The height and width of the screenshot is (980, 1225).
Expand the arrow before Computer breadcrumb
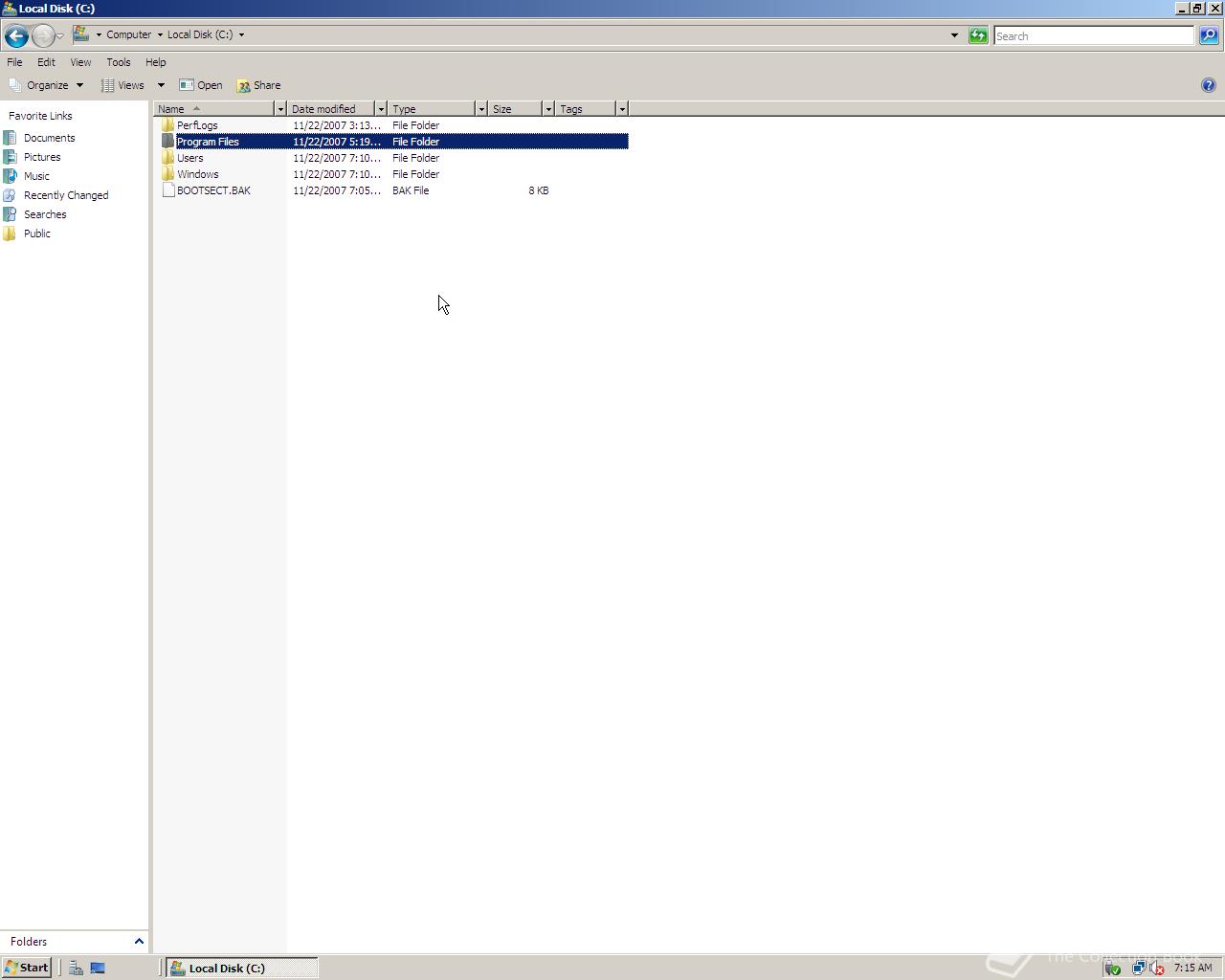click(x=99, y=34)
